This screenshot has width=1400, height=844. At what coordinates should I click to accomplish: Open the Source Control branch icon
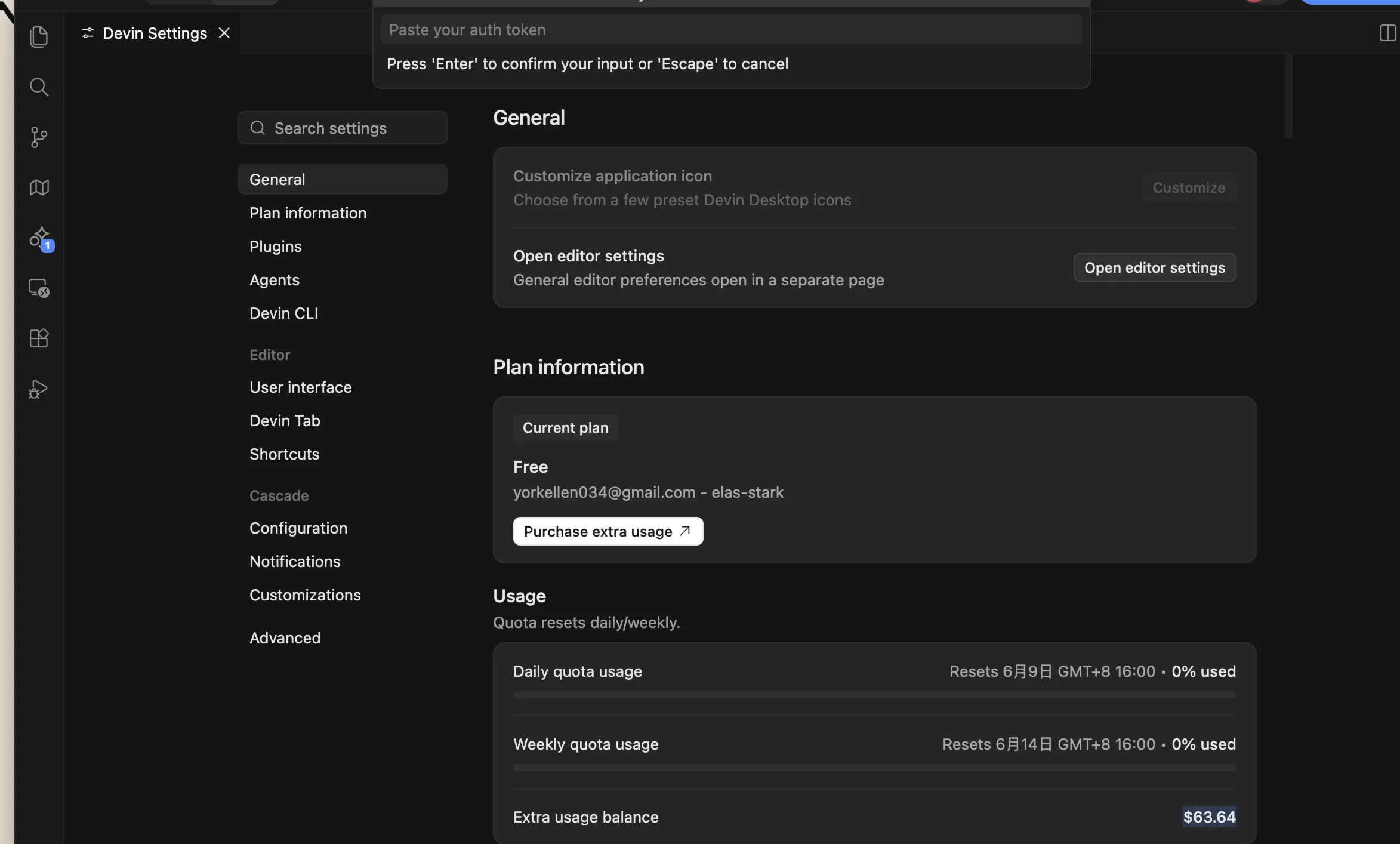click(39, 137)
